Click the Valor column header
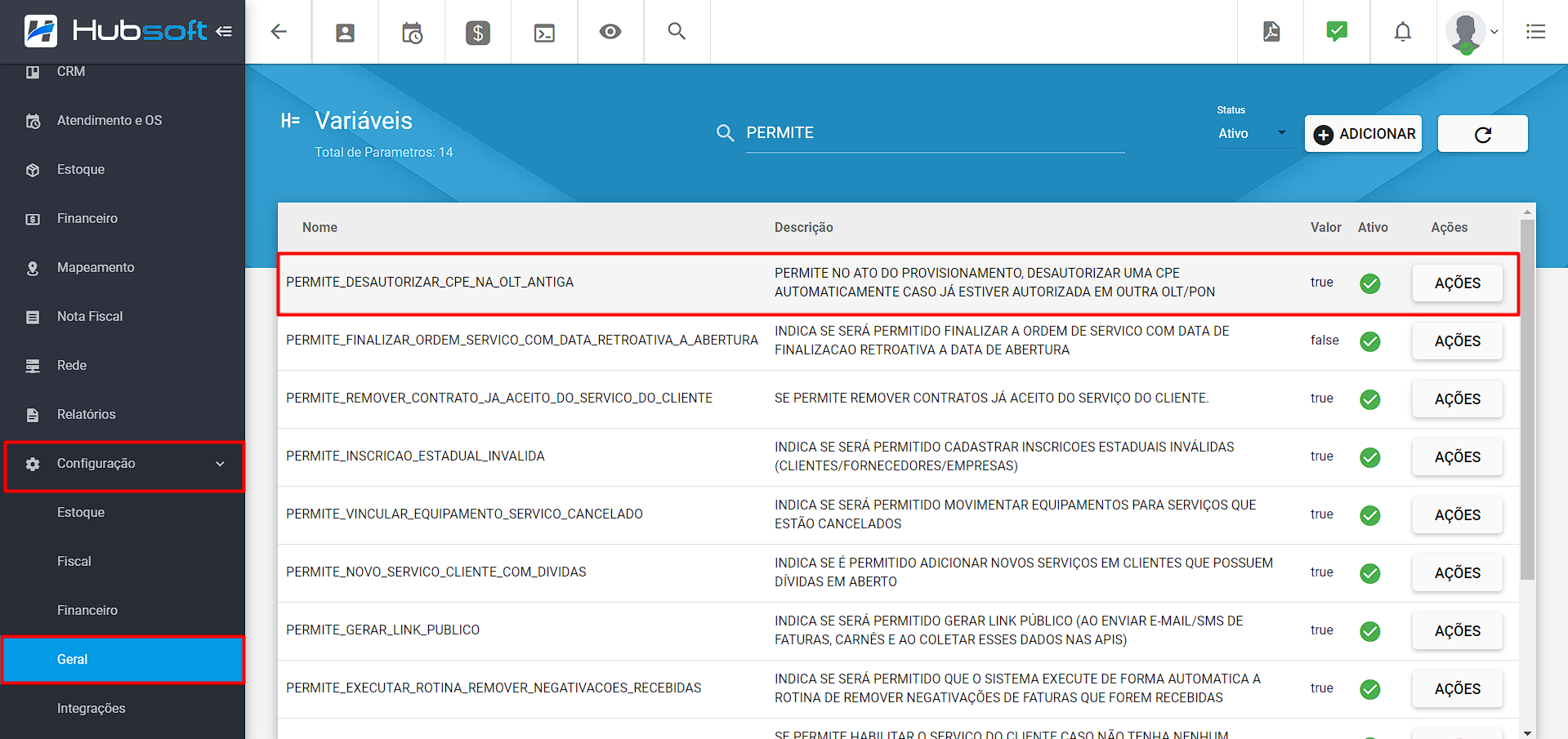The width and height of the screenshot is (1568, 739). tap(1325, 228)
